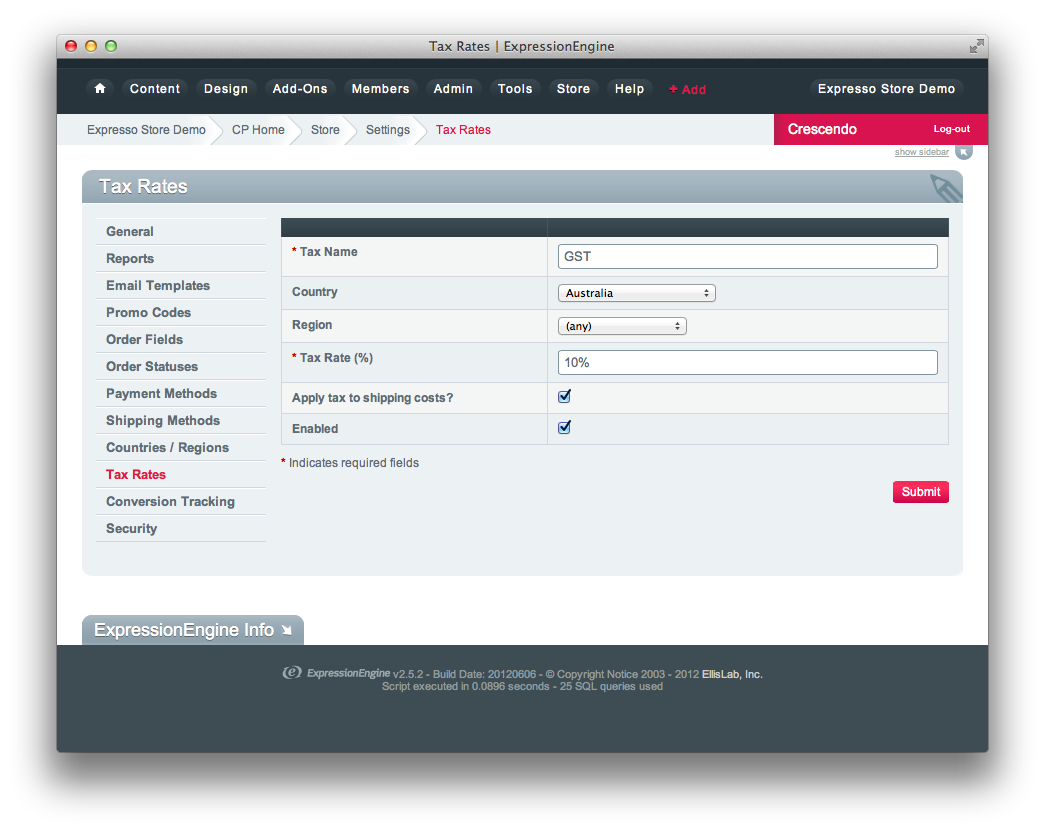Screen dimensions: 1045x831
Task: Select Tax Rates in sidebar
Action: click(x=181, y=474)
